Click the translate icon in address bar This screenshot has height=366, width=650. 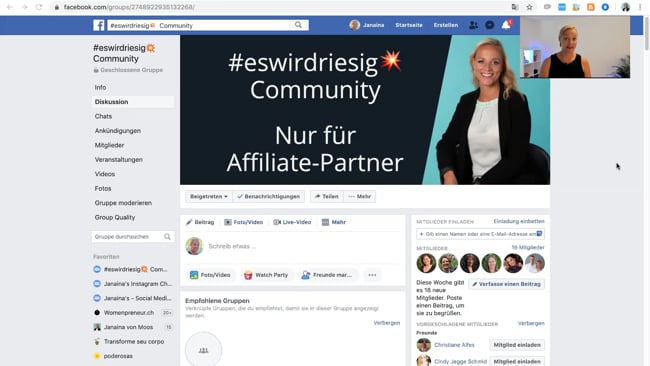point(515,7)
